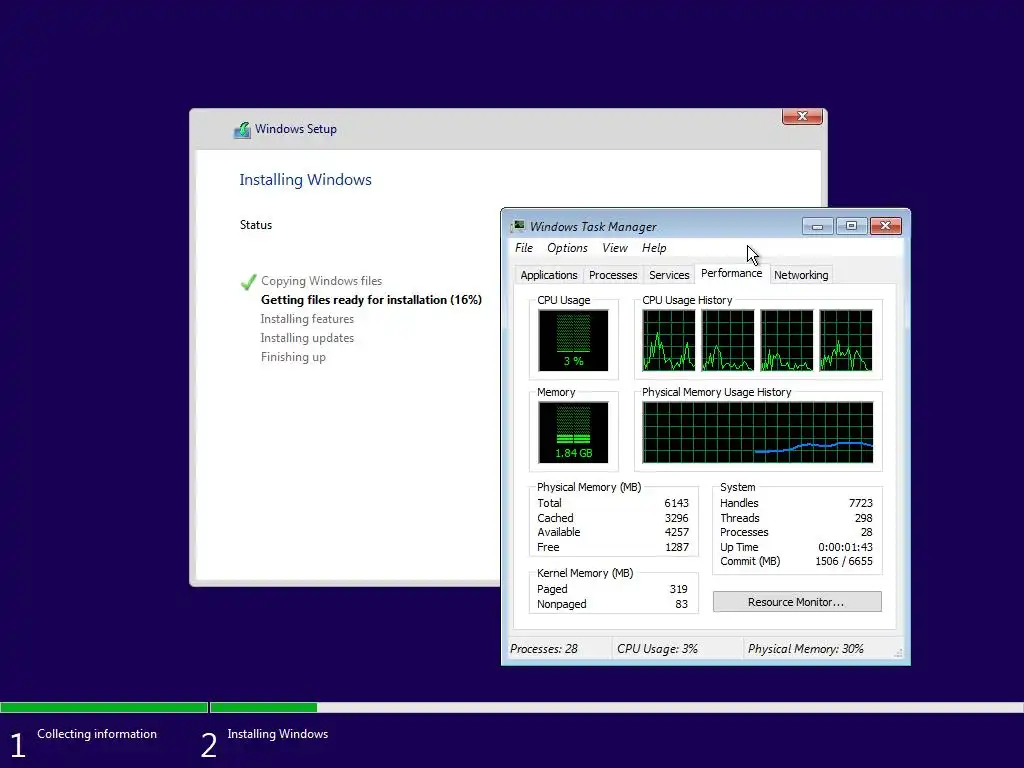Click the Handles value 7723
The image size is (1024, 768).
pyautogui.click(x=861, y=503)
